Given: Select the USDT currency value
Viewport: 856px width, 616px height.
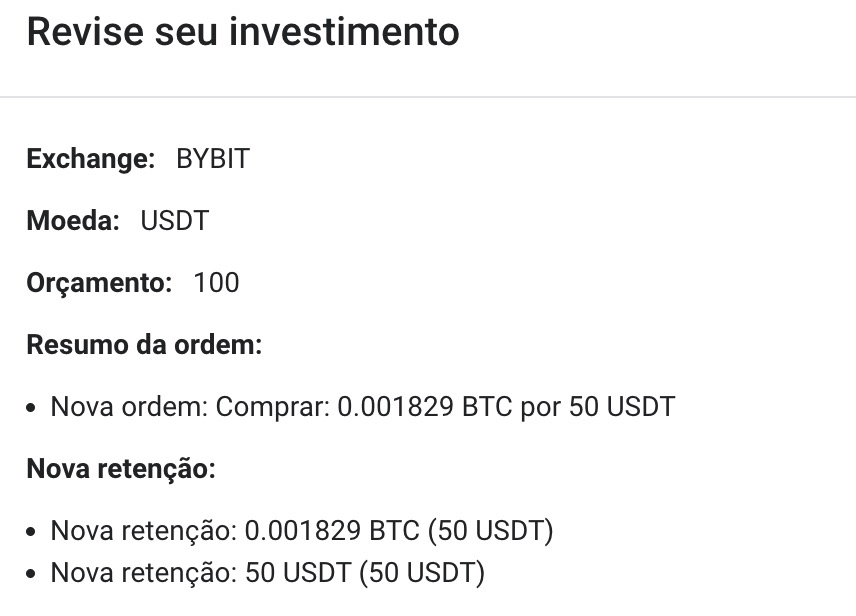Looking at the screenshot, I should point(175,221).
